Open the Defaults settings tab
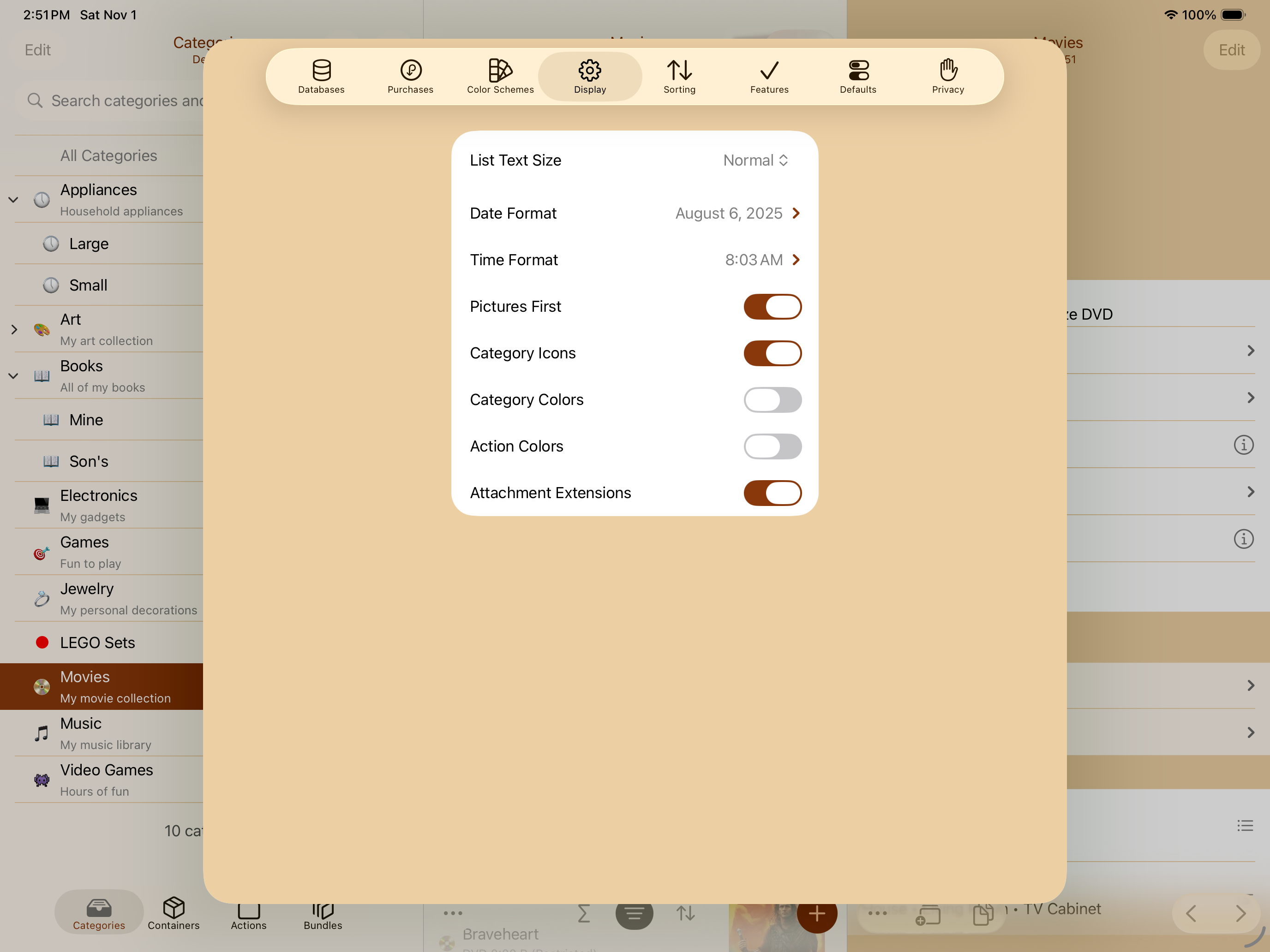The height and width of the screenshot is (952, 1270). point(858,76)
